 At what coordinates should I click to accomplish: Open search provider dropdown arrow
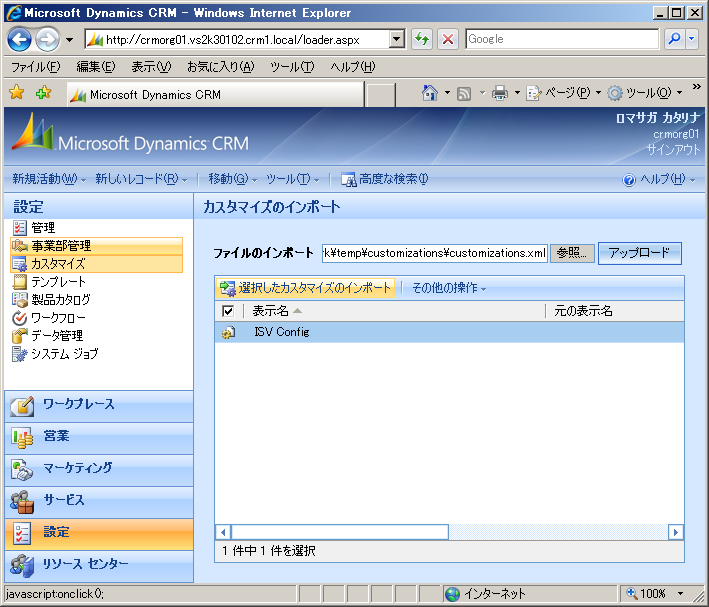[691, 39]
